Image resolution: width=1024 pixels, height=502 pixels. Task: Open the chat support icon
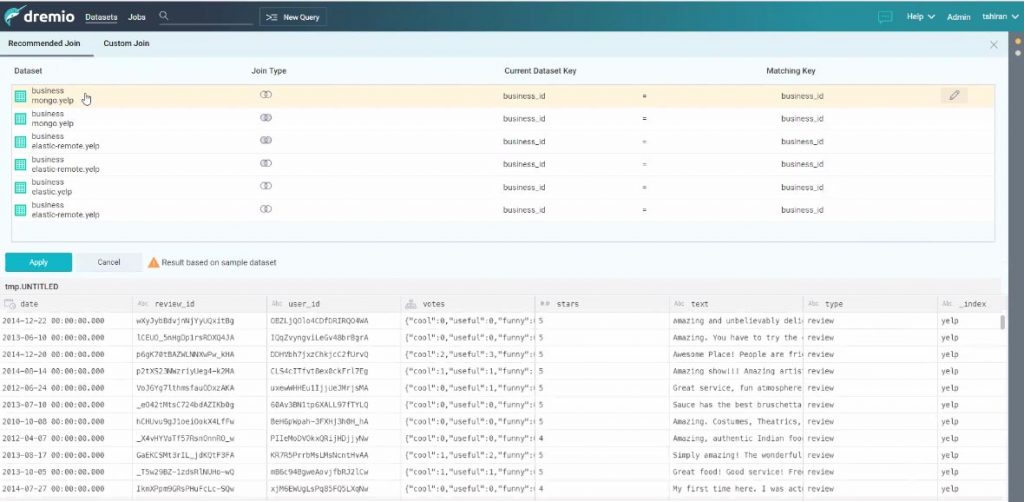885,17
